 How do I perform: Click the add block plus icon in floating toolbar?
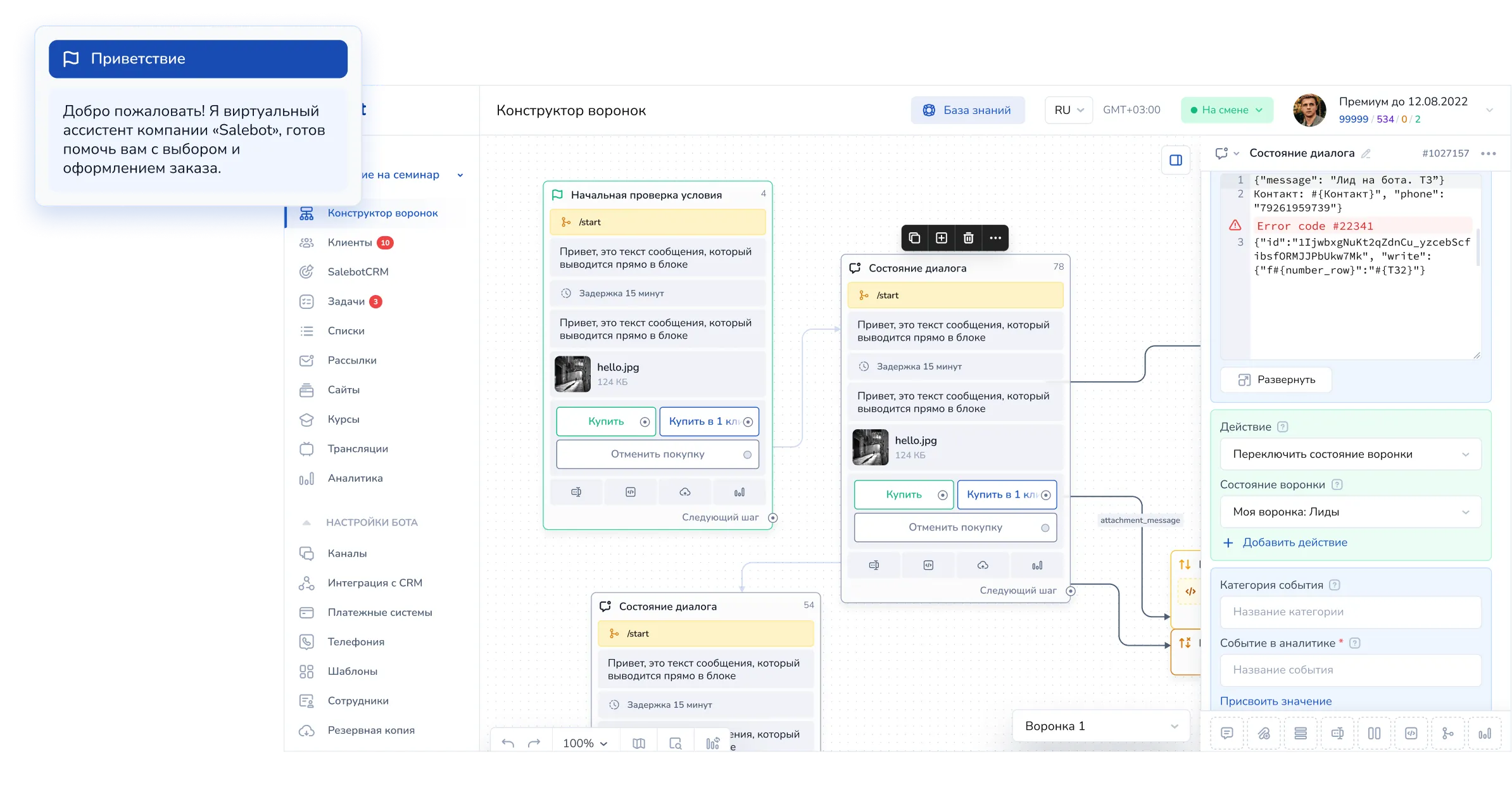click(x=942, y=238)
